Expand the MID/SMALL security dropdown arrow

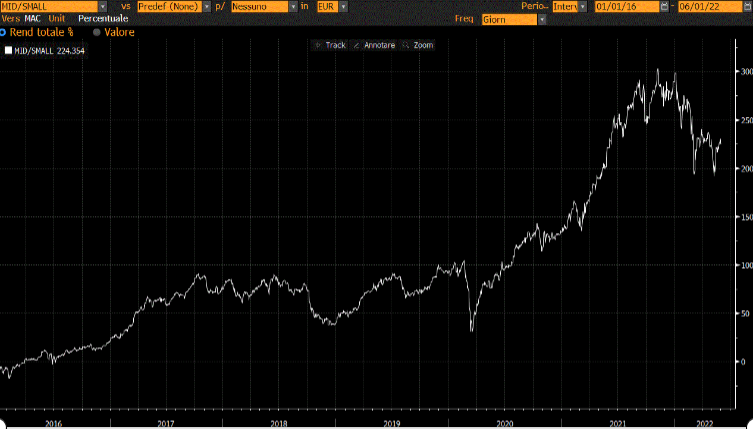[103, 6]
